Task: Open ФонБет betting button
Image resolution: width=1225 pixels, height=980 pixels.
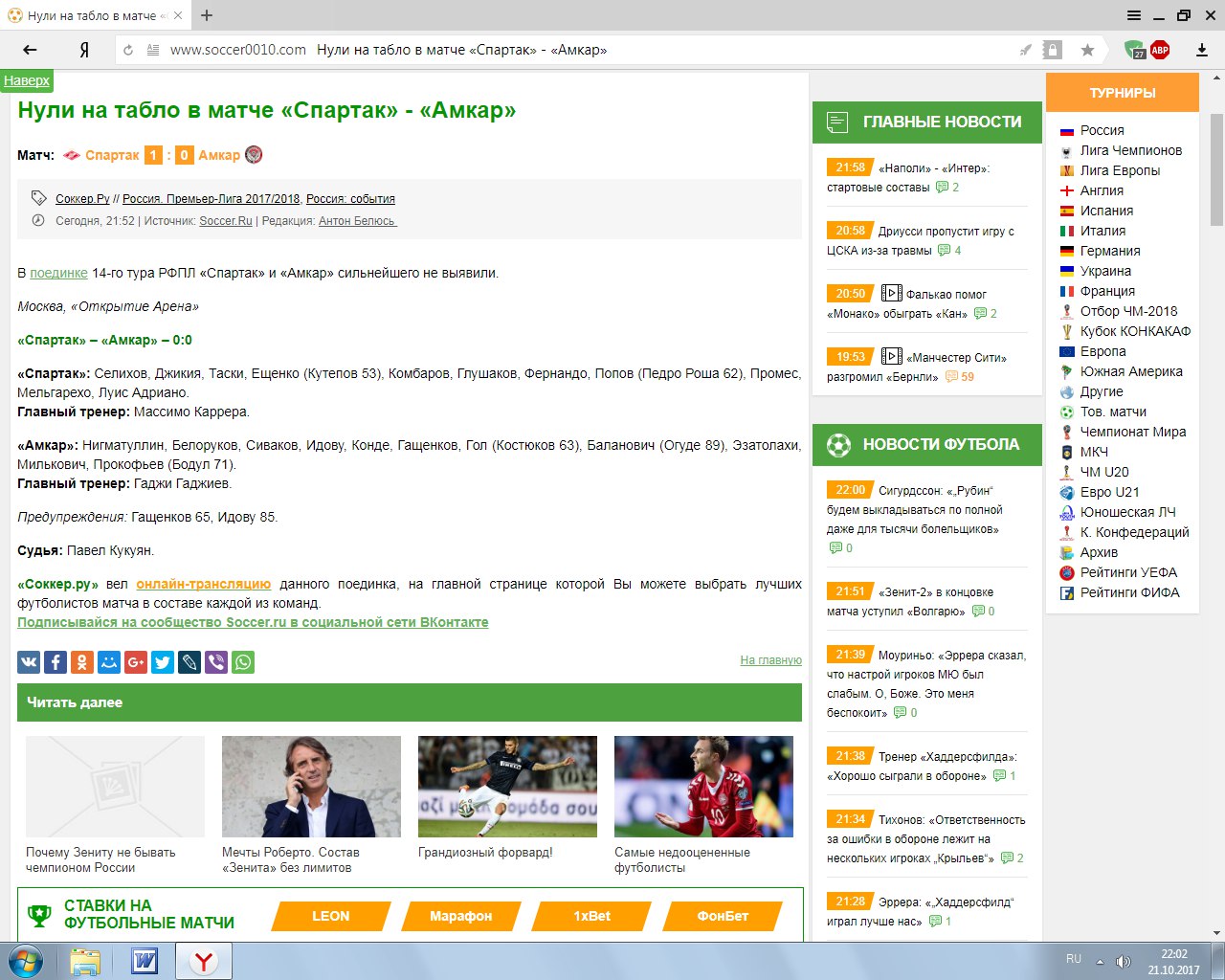Action: pyautogui.click(x=723, y=916)
